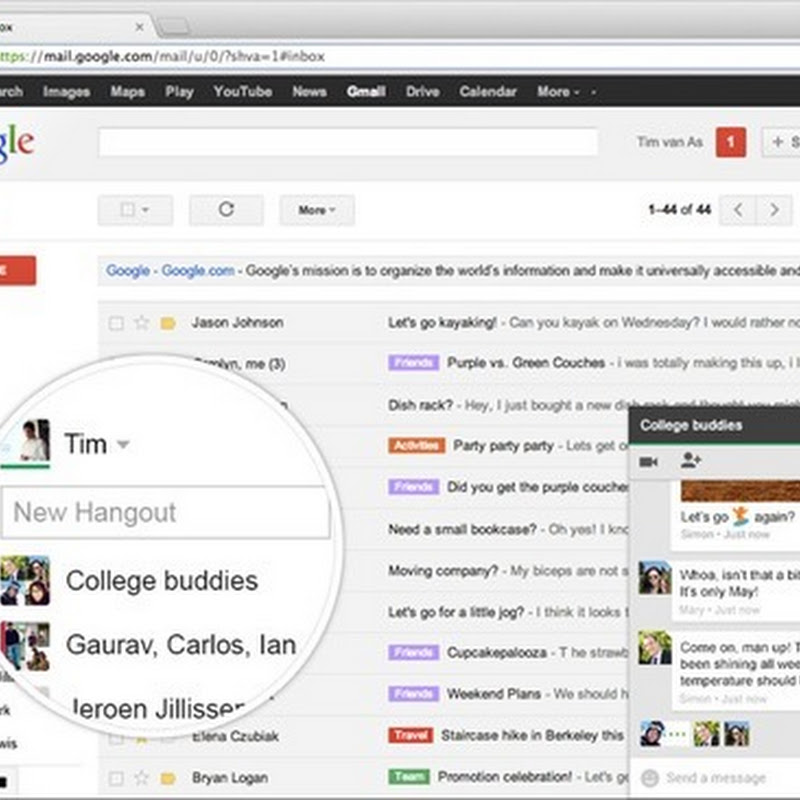The height and width of the screenshot is (800, 800).
Task: Go to newer messages with left arrow
Action: coord(738,210)
